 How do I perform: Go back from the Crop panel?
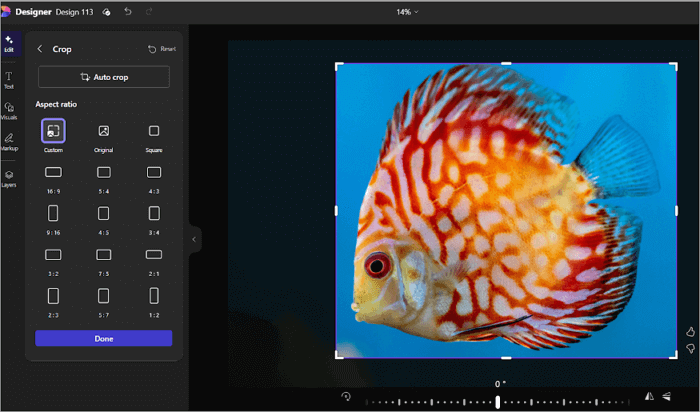[x=40, y=49]
